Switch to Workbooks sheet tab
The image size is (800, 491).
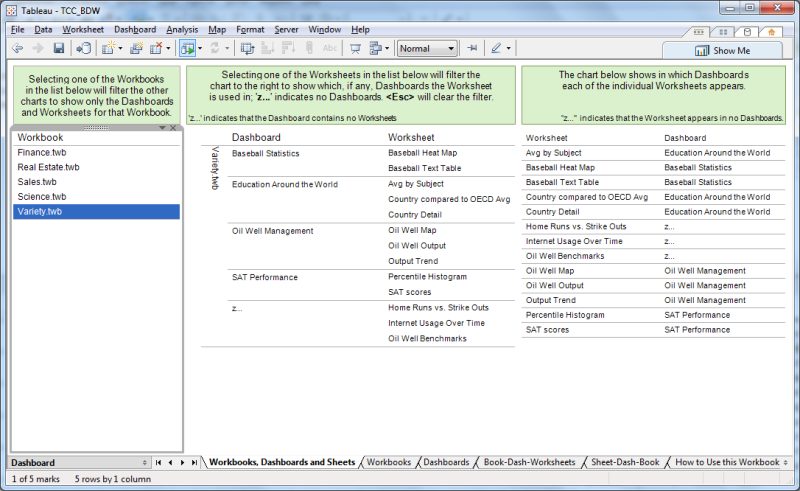tap(389, 462)
